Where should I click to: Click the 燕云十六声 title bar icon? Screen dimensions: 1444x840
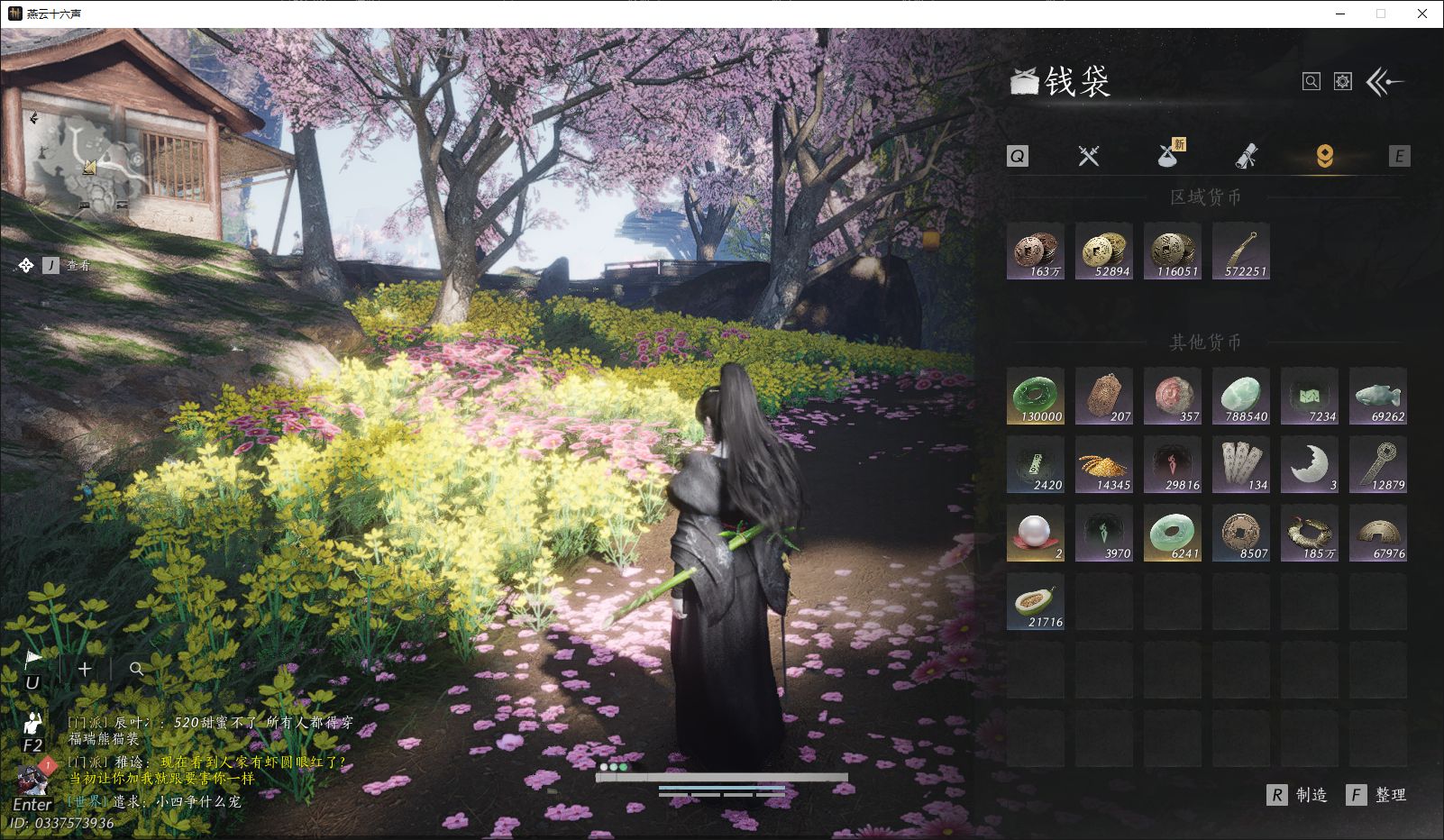(14, 14)
